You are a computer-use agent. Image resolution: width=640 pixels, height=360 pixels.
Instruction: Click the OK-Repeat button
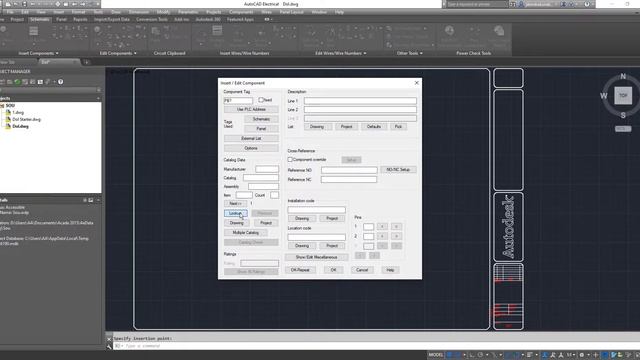tap(300, 270)
